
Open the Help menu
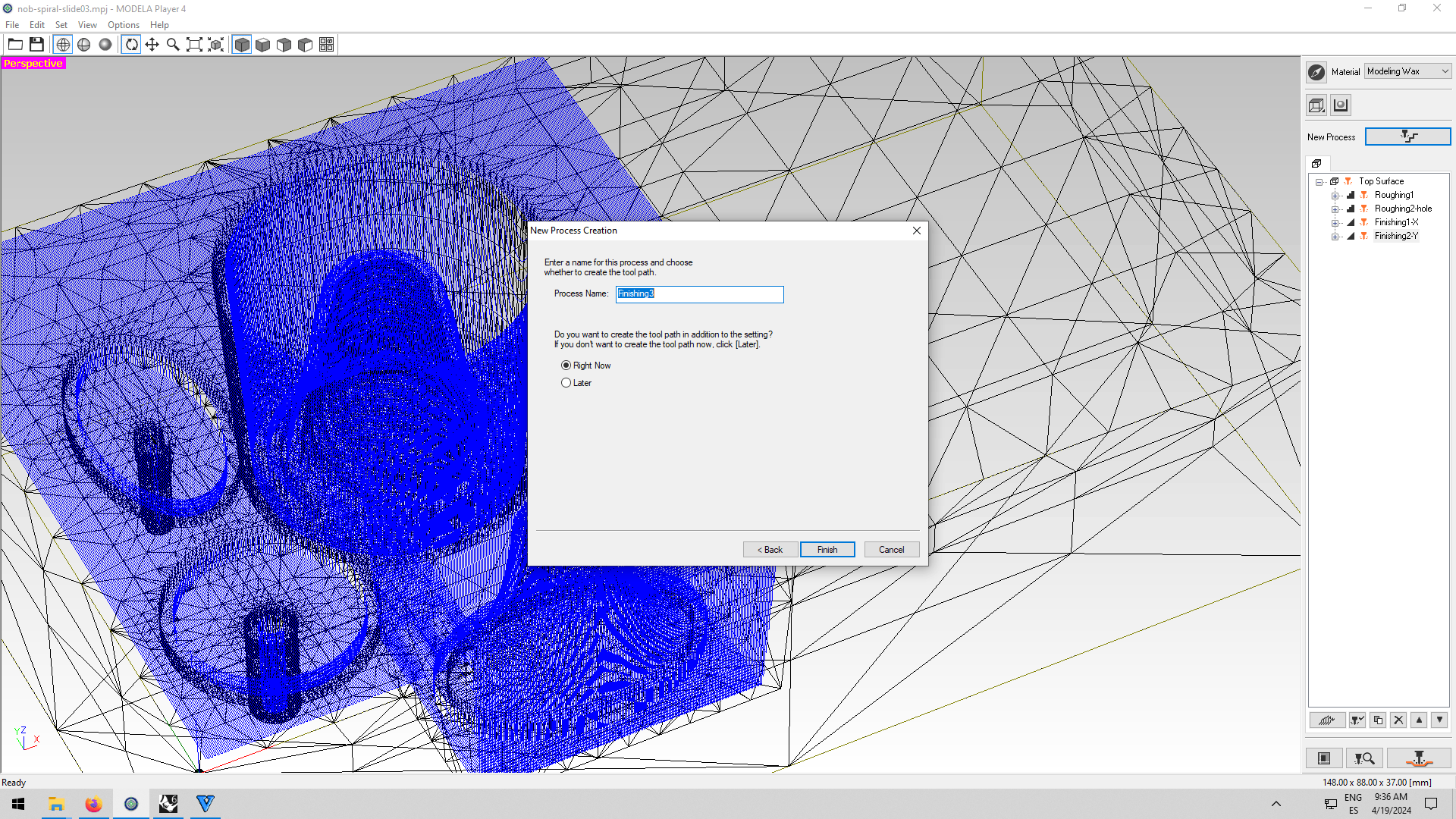pyautogui.click(x=159, y=25)
